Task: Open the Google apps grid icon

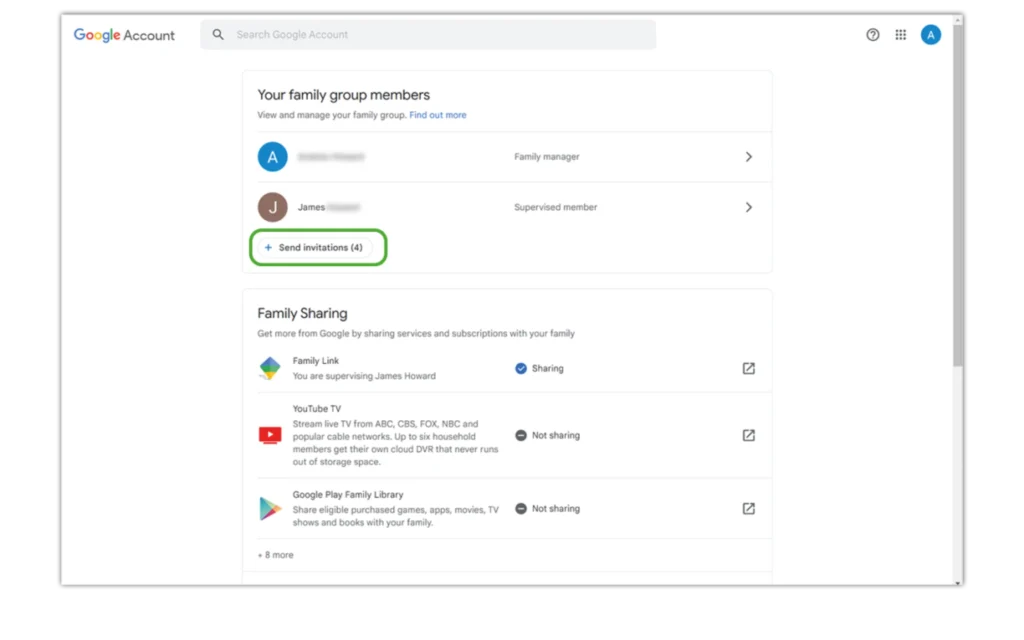Action: coord(901,35)
